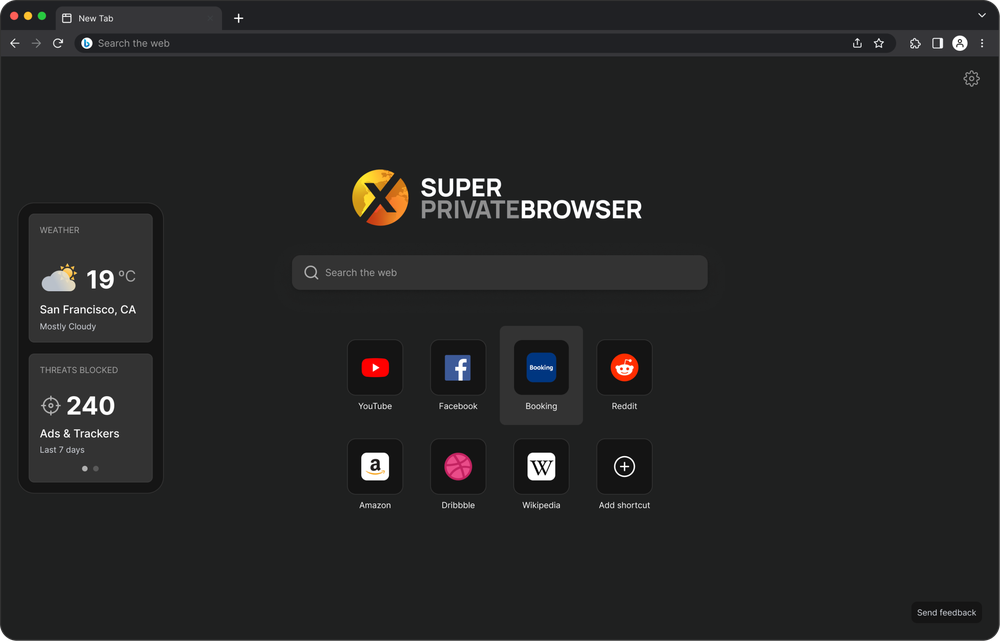Reload the page with the refresh icon
Viewport: 1000px width, 641px height.
[x=58, y=43]
